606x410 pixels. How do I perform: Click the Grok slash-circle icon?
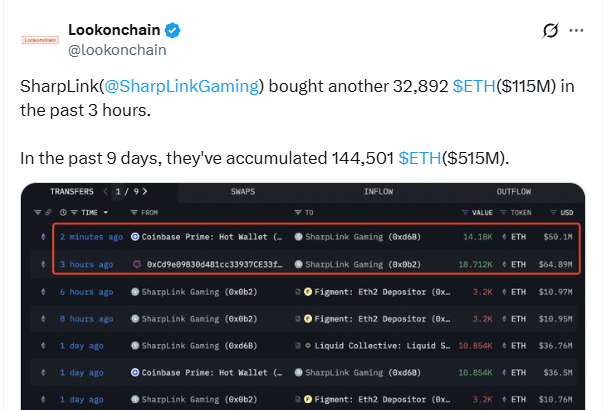point(548,31)
